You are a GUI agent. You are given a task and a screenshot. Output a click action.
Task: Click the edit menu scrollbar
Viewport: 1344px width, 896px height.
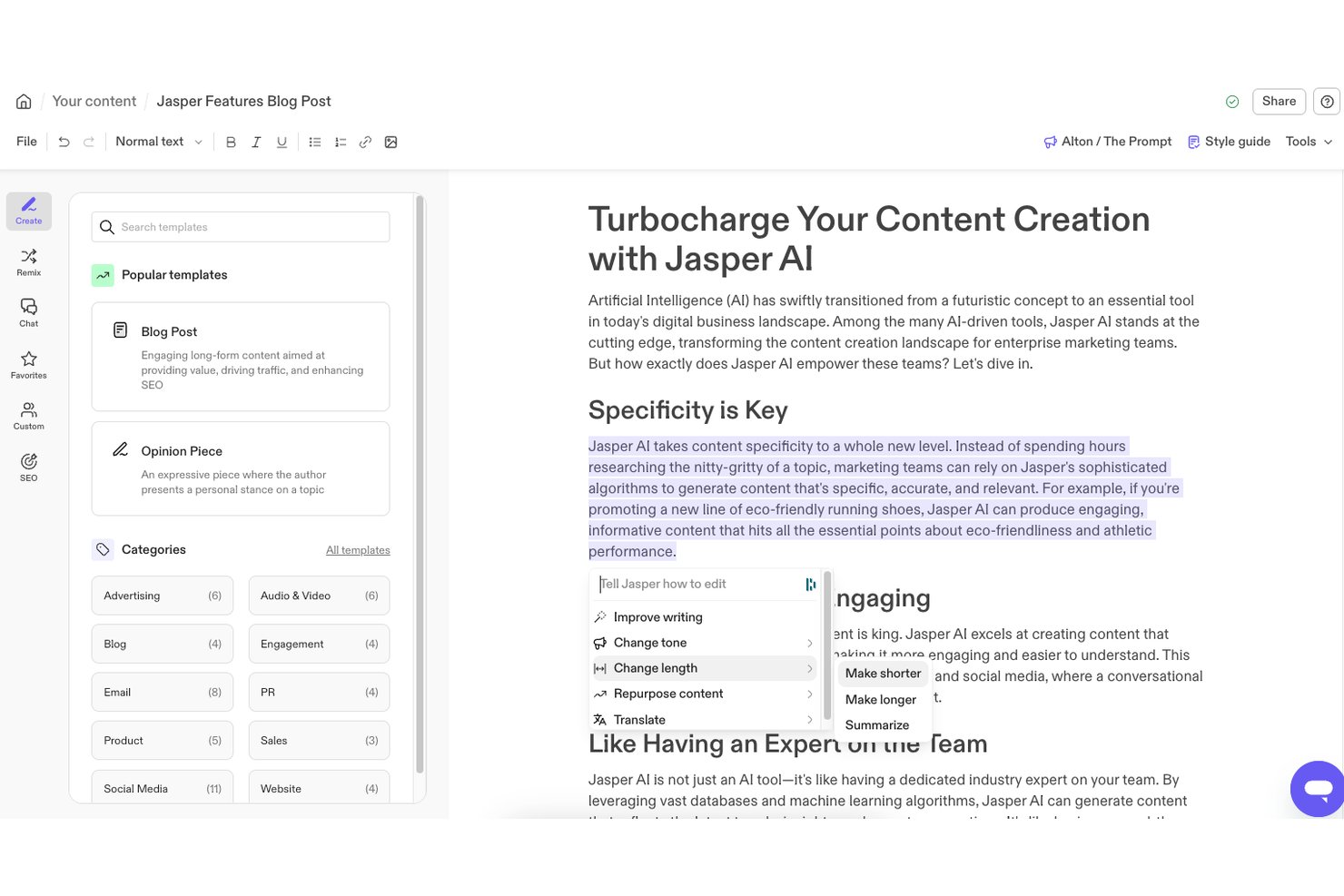coord(827,645)
